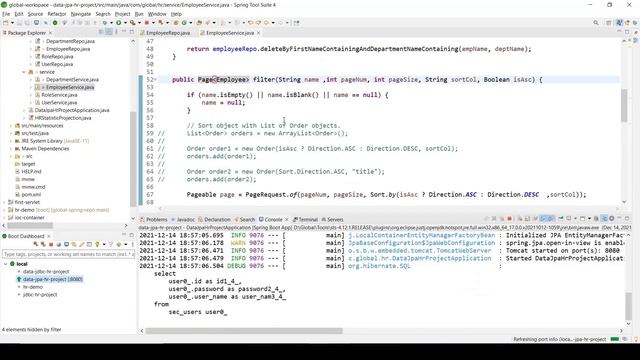640x360 pixels.
Task: Switch to the Java perspective icon
Action: pos(619,23)
